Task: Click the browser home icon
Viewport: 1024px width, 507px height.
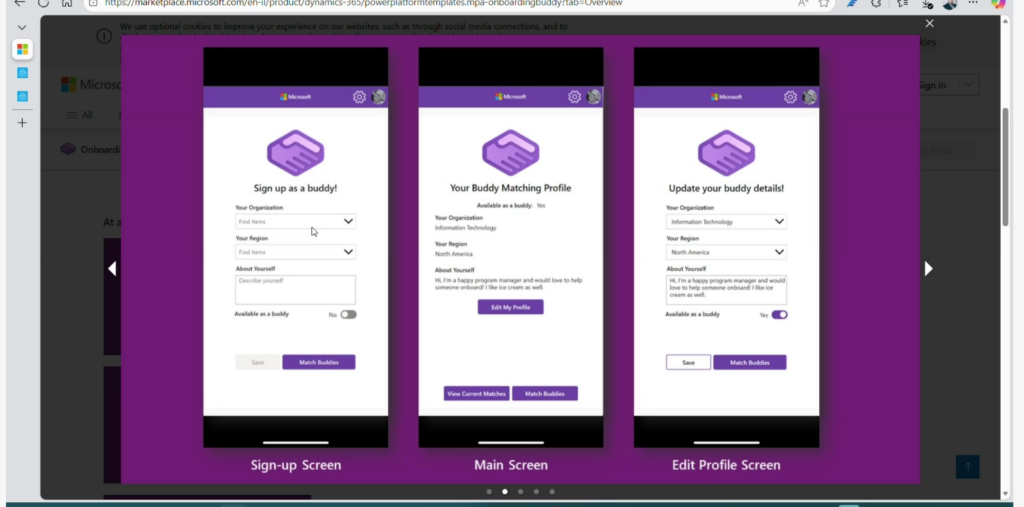Action: 67,3
